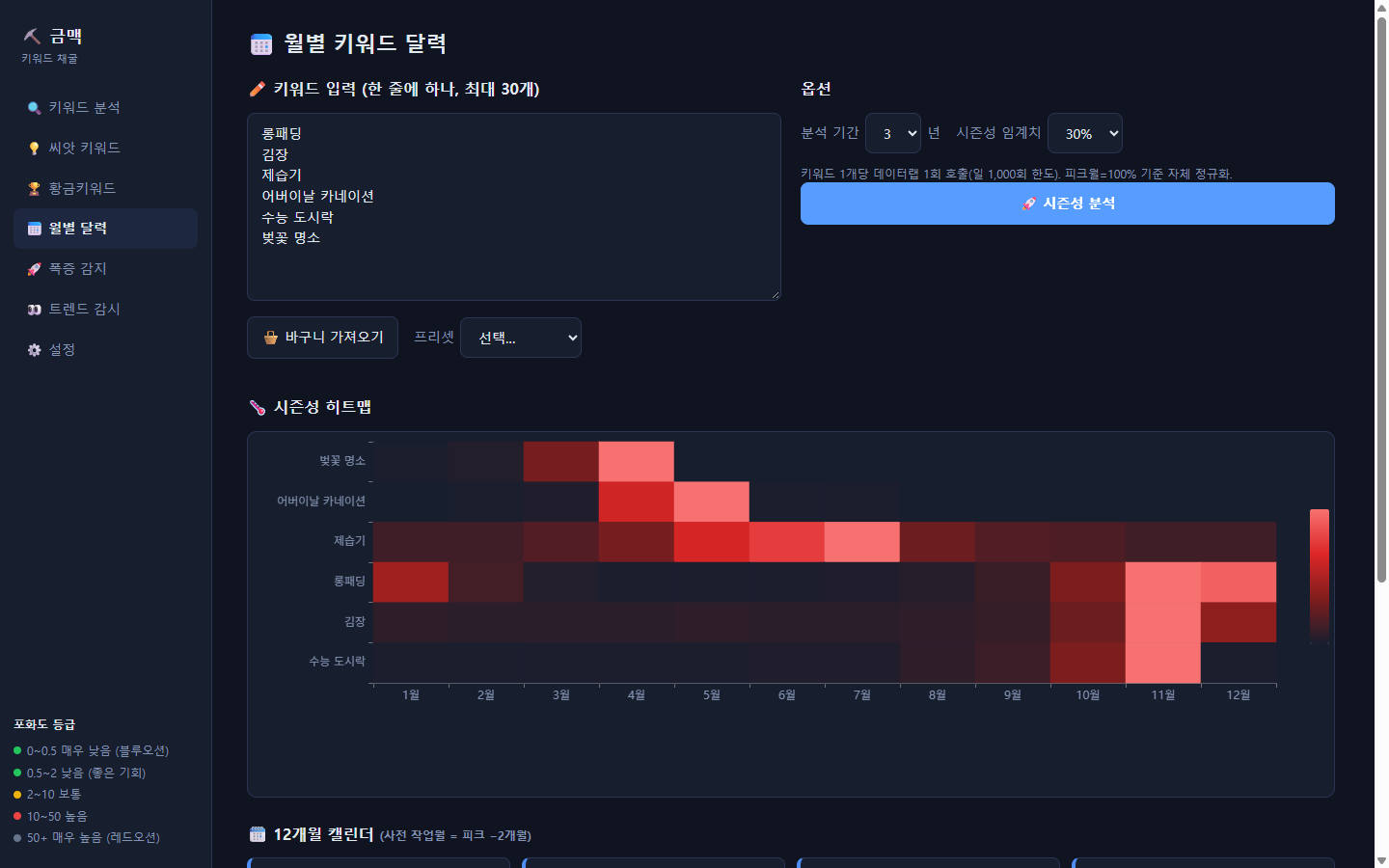1389x868 pixels.
Task: Click the pencil icon beside 키워드 입력
Action: (x=257, y=90)
